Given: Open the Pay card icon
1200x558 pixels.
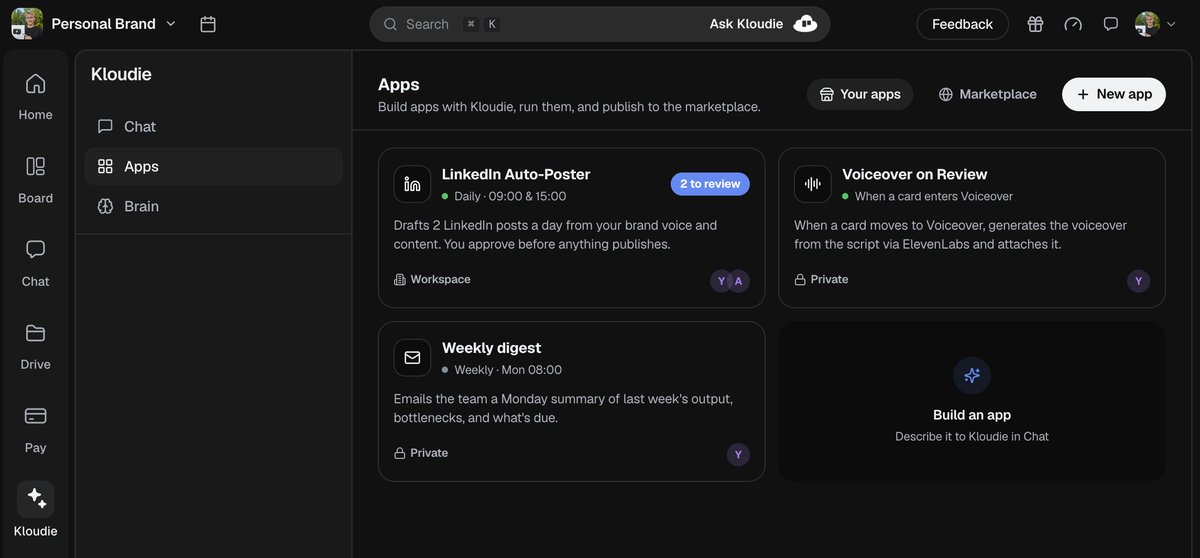Looking at the screenshot, I should click(35, 416).
